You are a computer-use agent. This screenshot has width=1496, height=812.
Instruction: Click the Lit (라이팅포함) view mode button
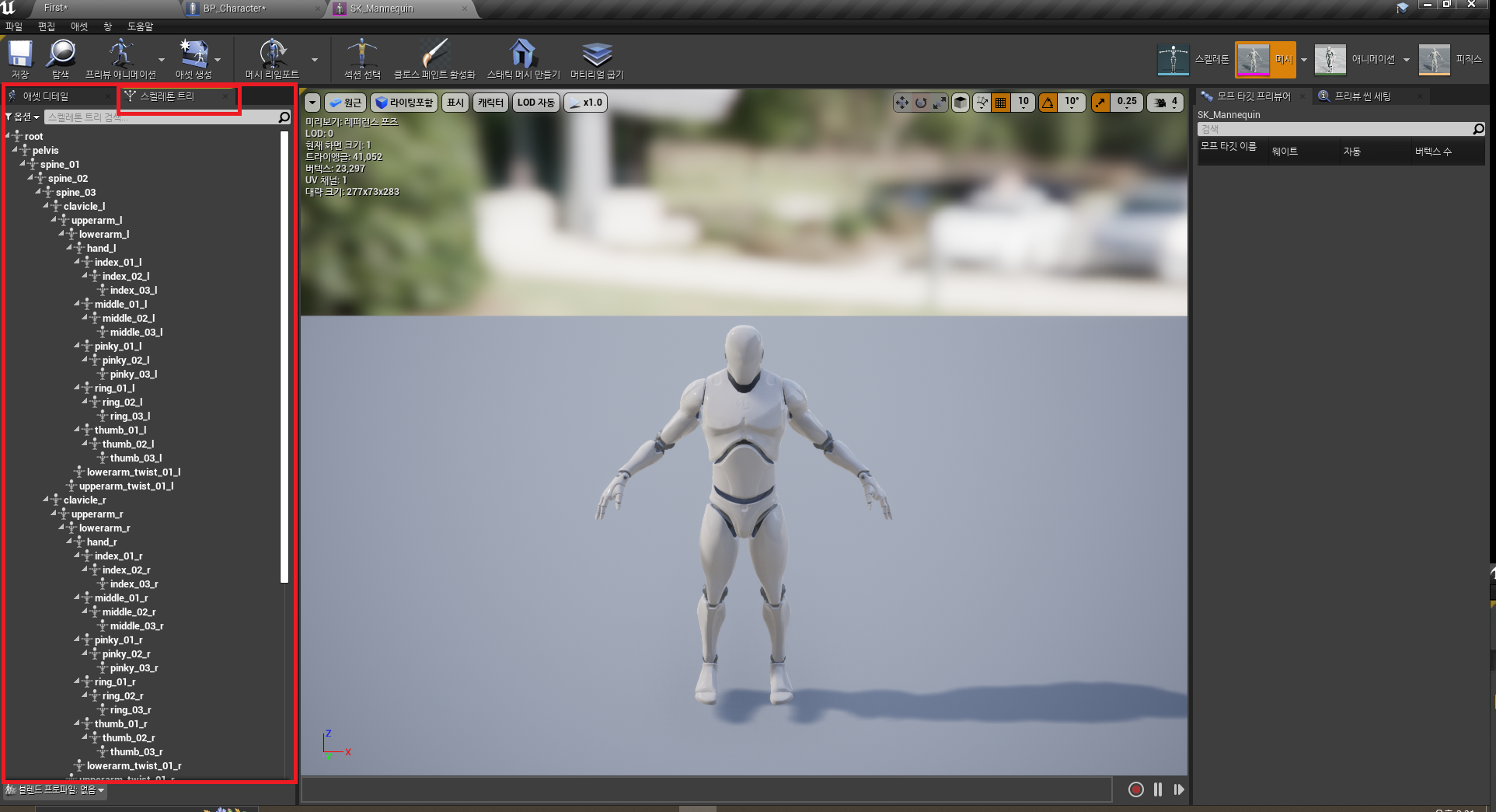tap(404, 103)
